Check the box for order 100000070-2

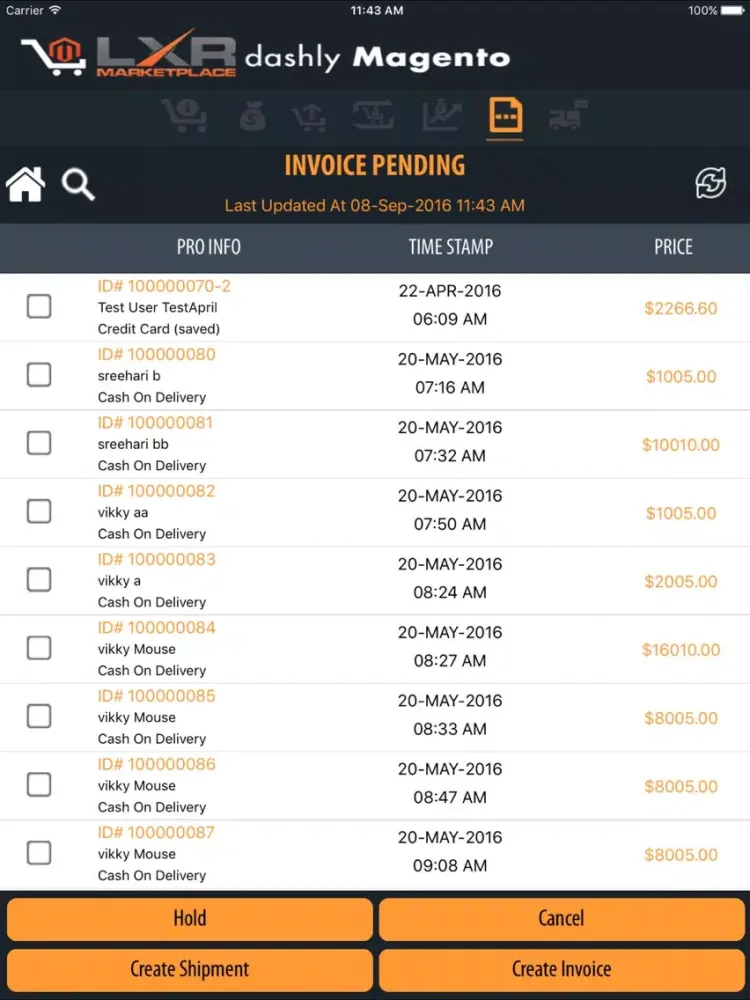pos(39,307)
